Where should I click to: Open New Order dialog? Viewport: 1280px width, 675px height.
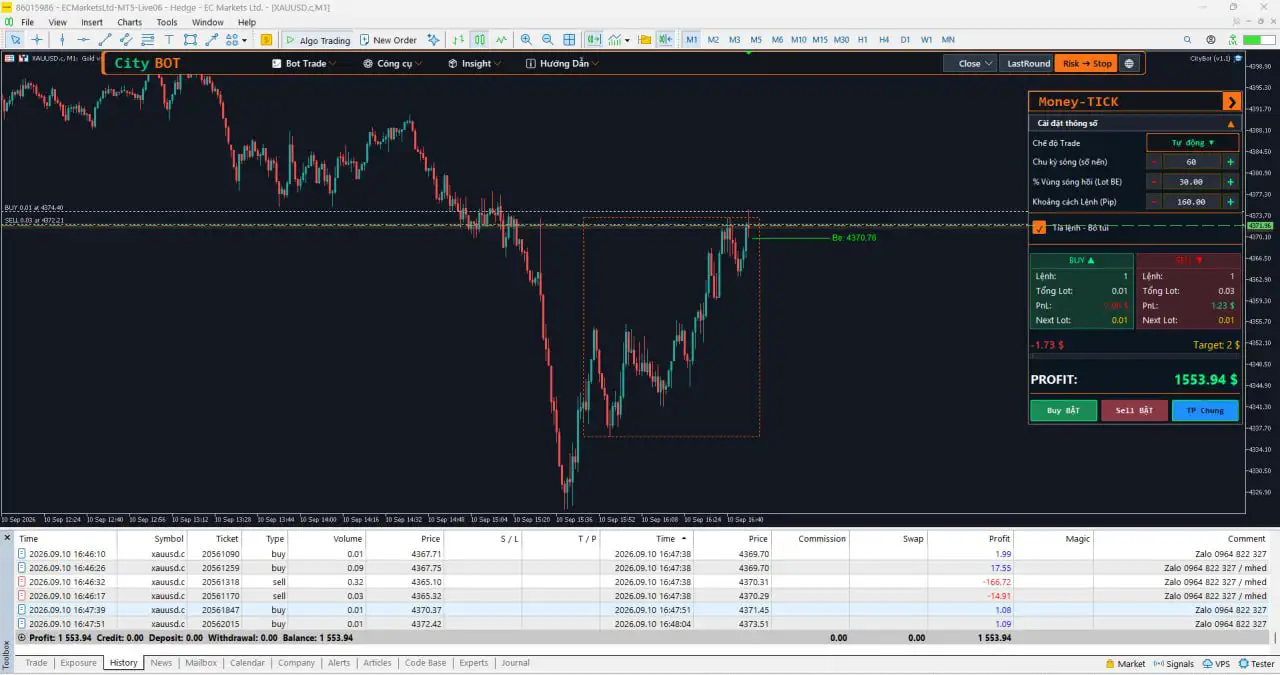pos(387,40)
